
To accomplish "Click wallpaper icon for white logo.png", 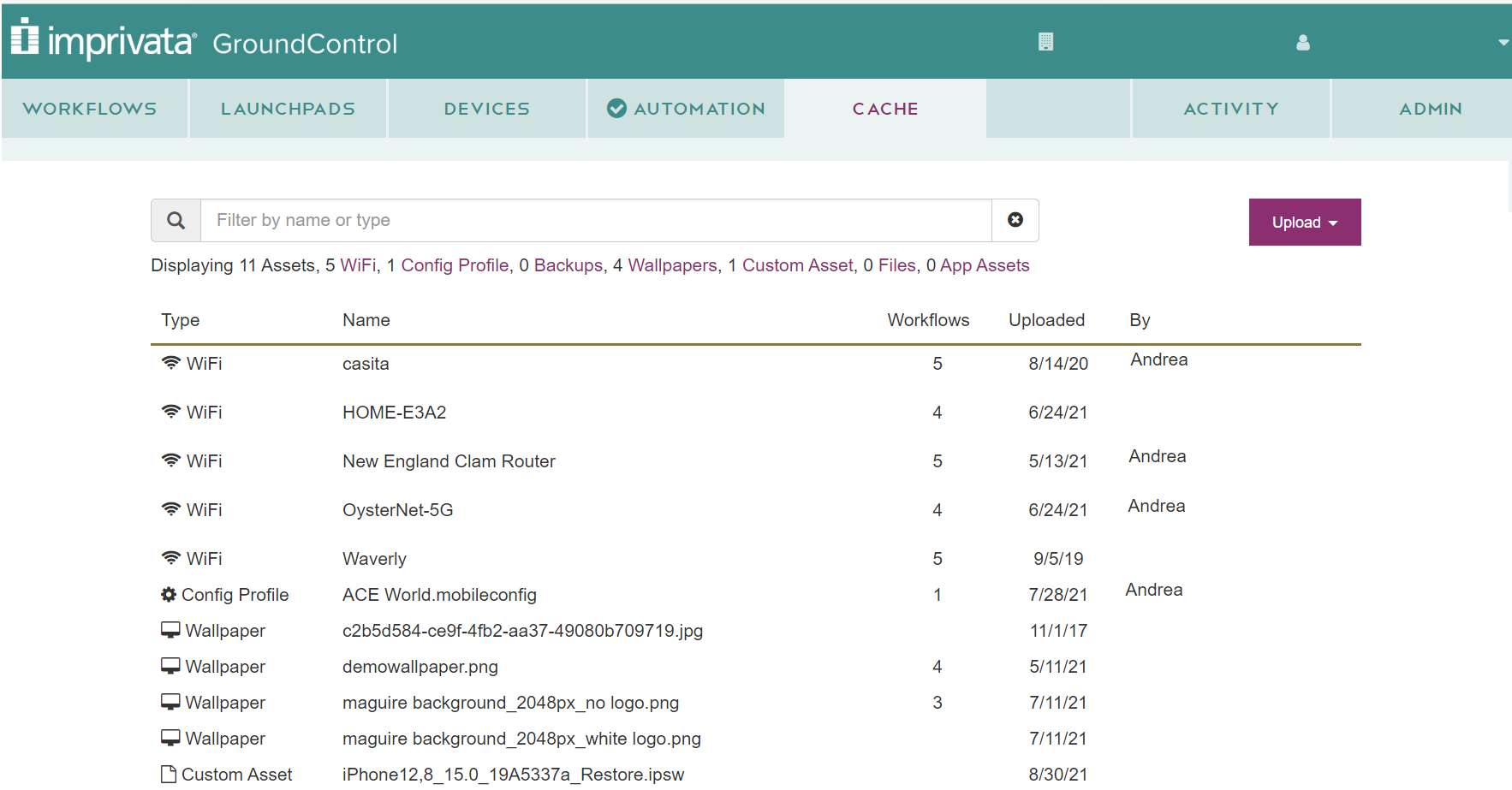I will coord(170,738).
